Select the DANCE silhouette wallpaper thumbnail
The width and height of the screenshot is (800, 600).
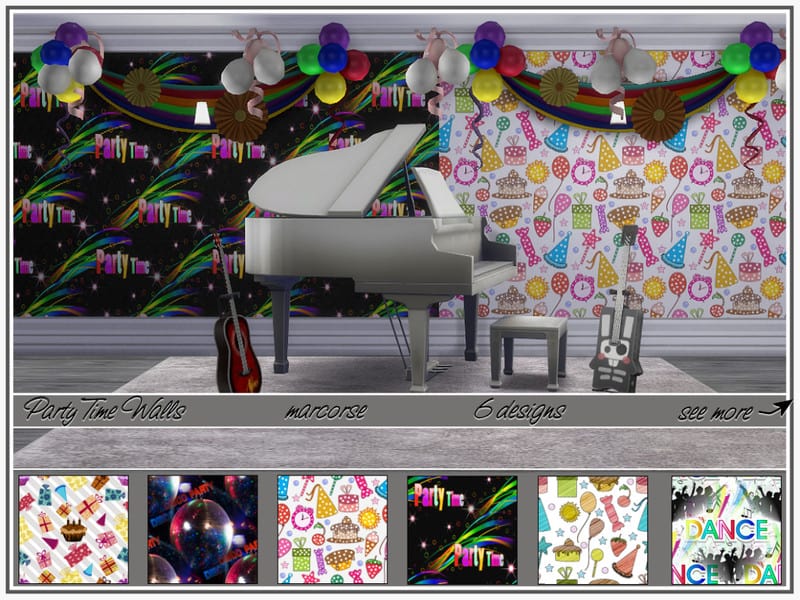tap(726, 529)
